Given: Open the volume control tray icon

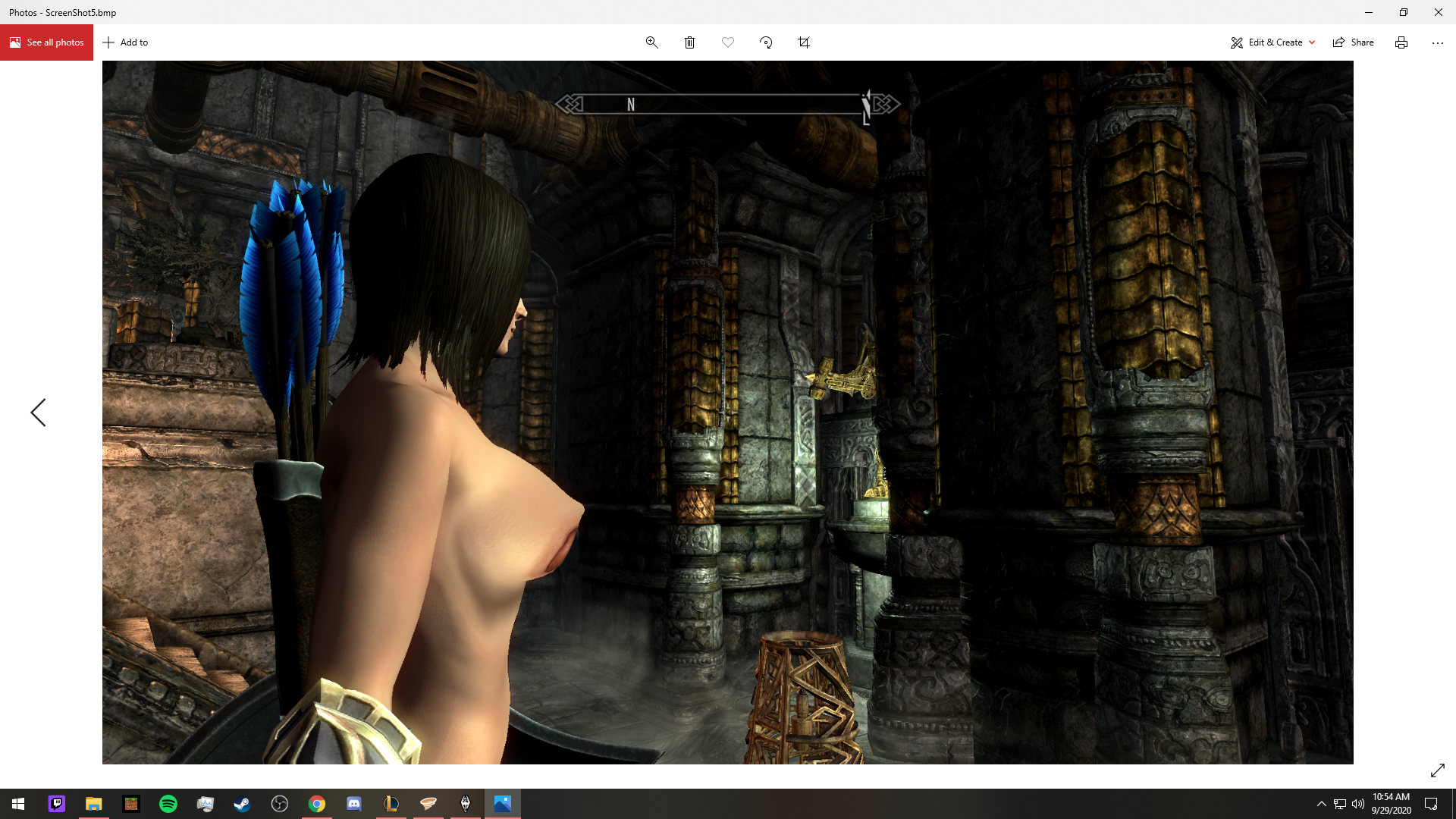Looking at the screenshot, I should (1358, 804).
